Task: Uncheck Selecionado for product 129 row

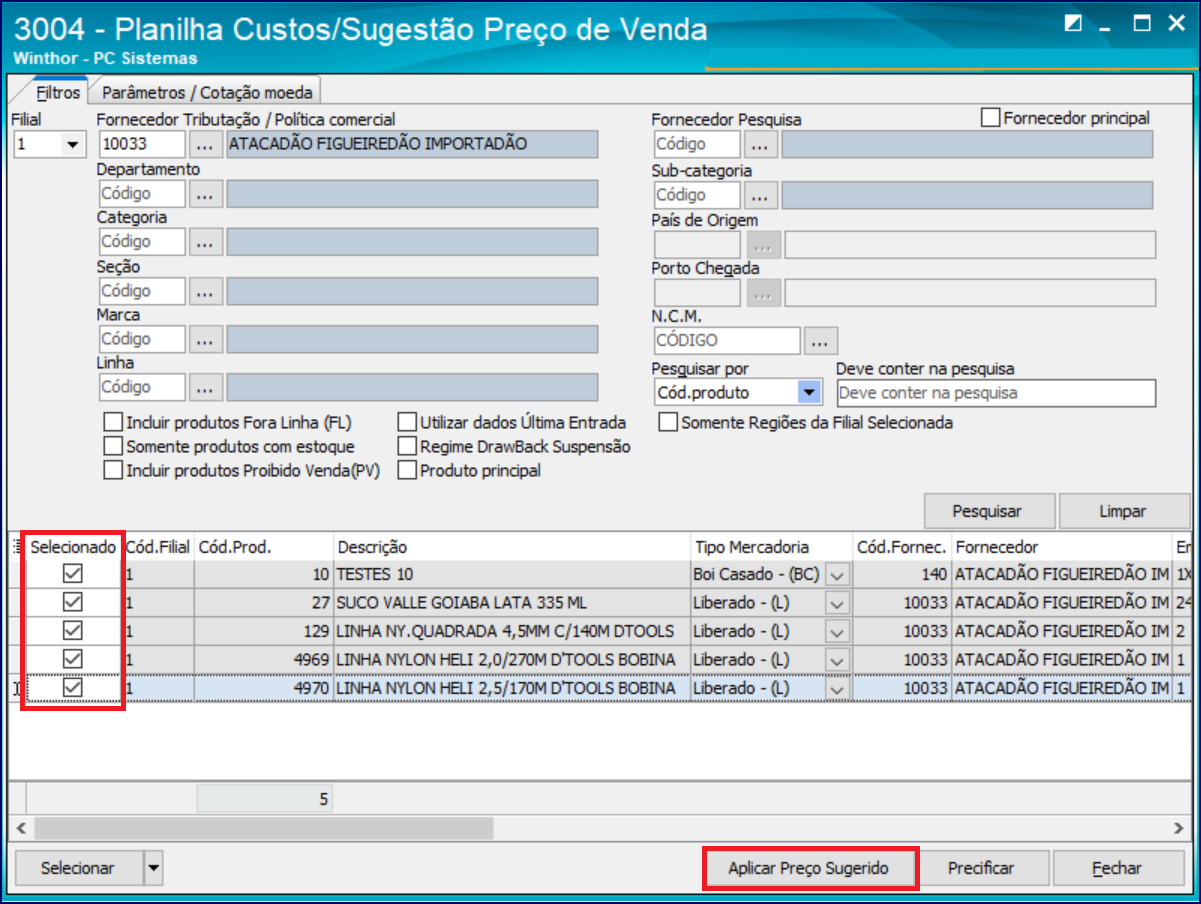Action: tap(73, 632)
